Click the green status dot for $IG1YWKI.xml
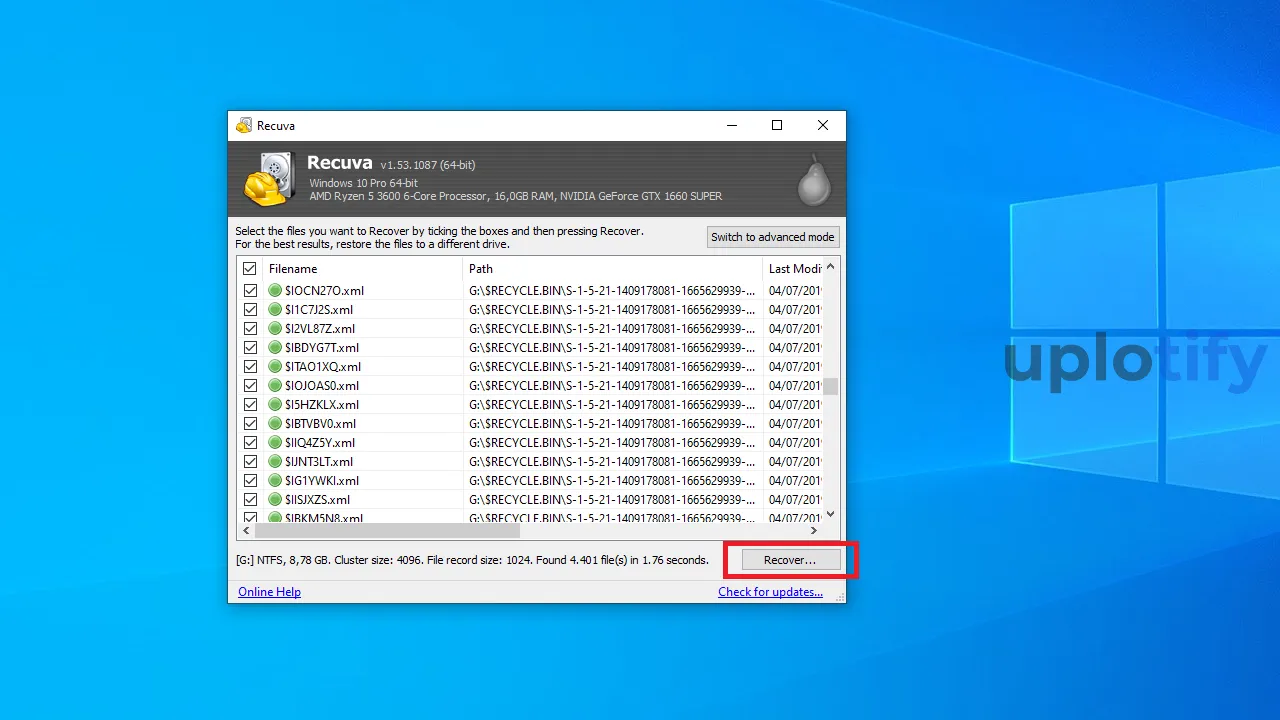The width and height of the screenshot is (1280, 720). [276, 481]
